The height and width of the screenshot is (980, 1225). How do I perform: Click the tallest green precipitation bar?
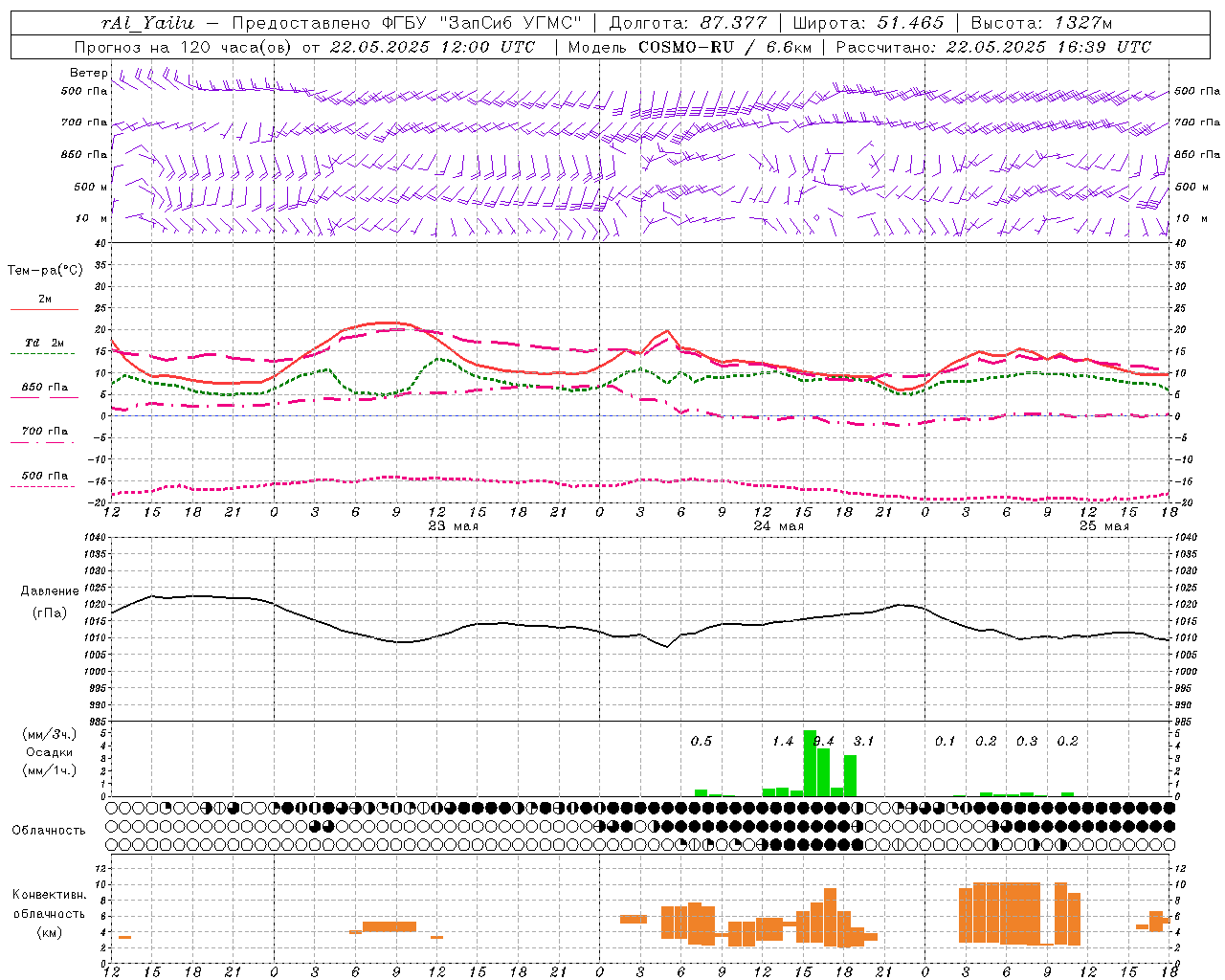click(810, 763)
